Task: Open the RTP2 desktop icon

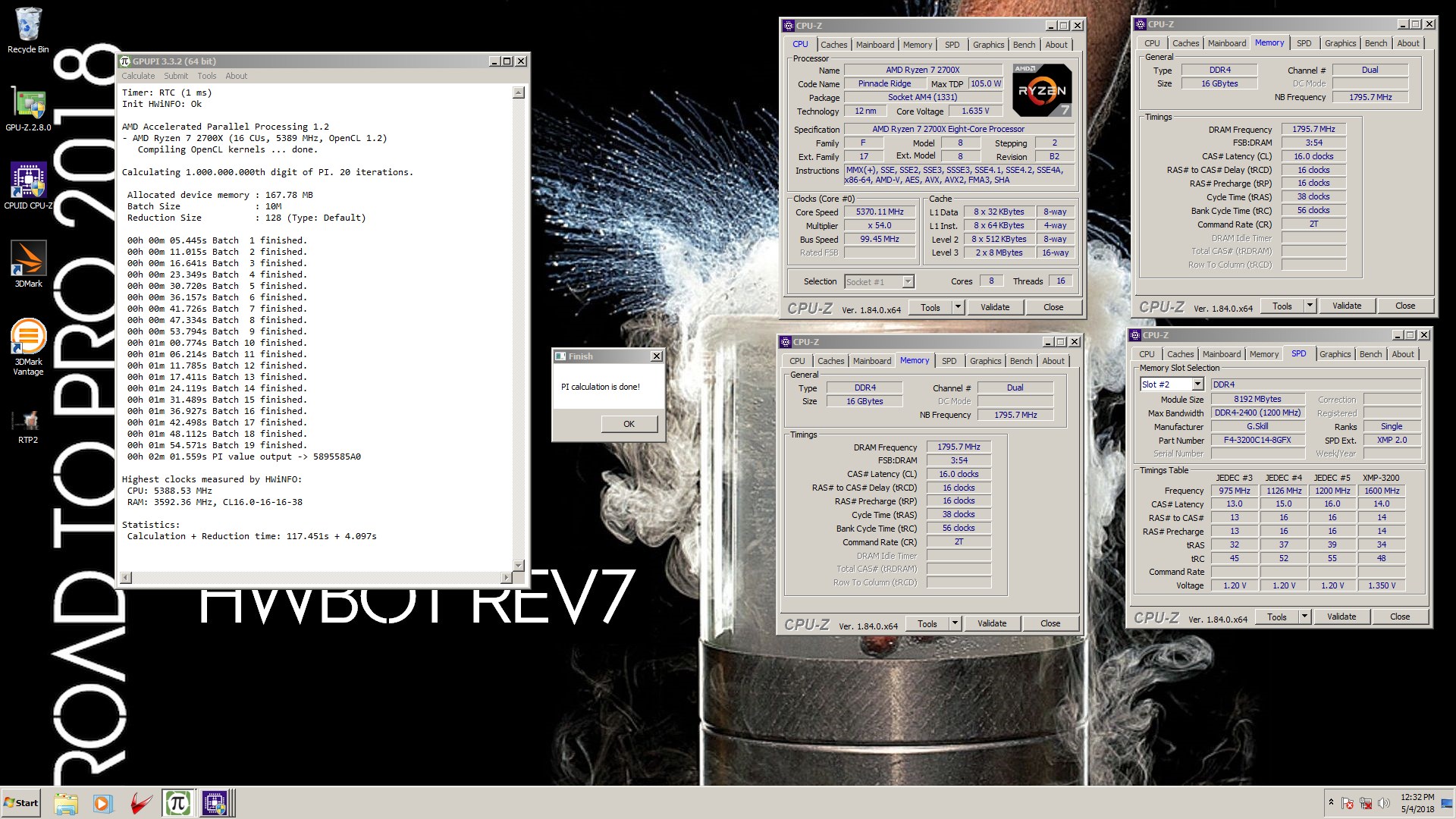Action: tap(28, 426)
